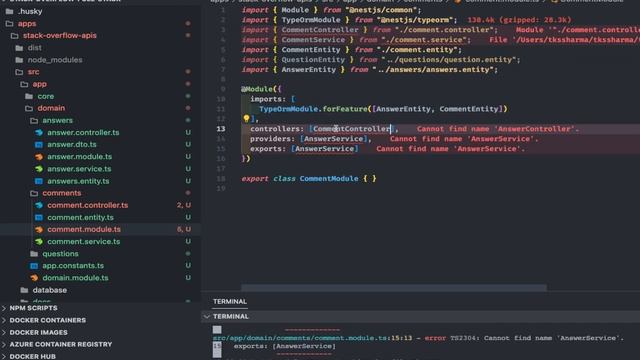Switch to the TERMINAL panel tab
The width and height of the screenshot is (640, 360).
pos(230,302)
